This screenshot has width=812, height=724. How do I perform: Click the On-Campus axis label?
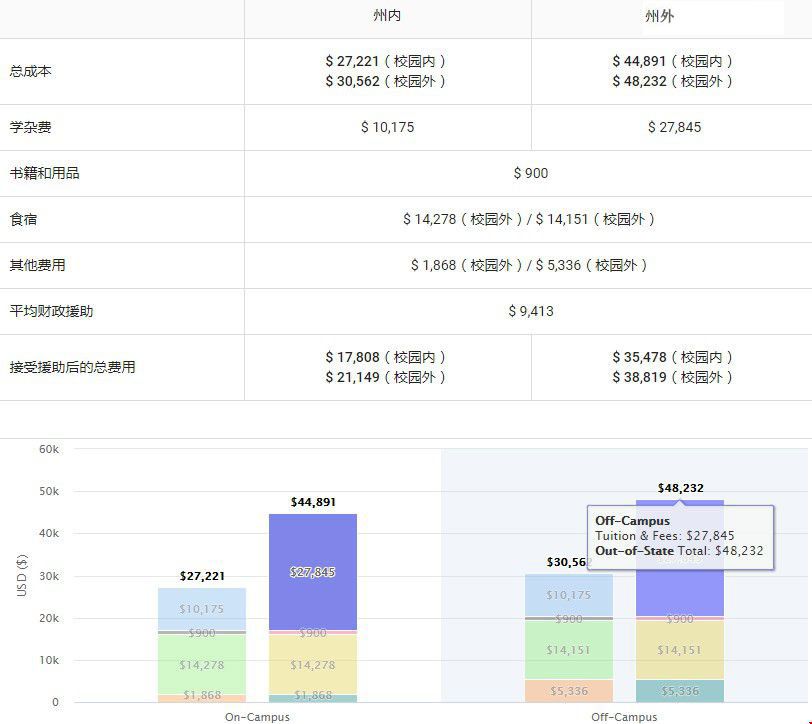tap(257, 717)
